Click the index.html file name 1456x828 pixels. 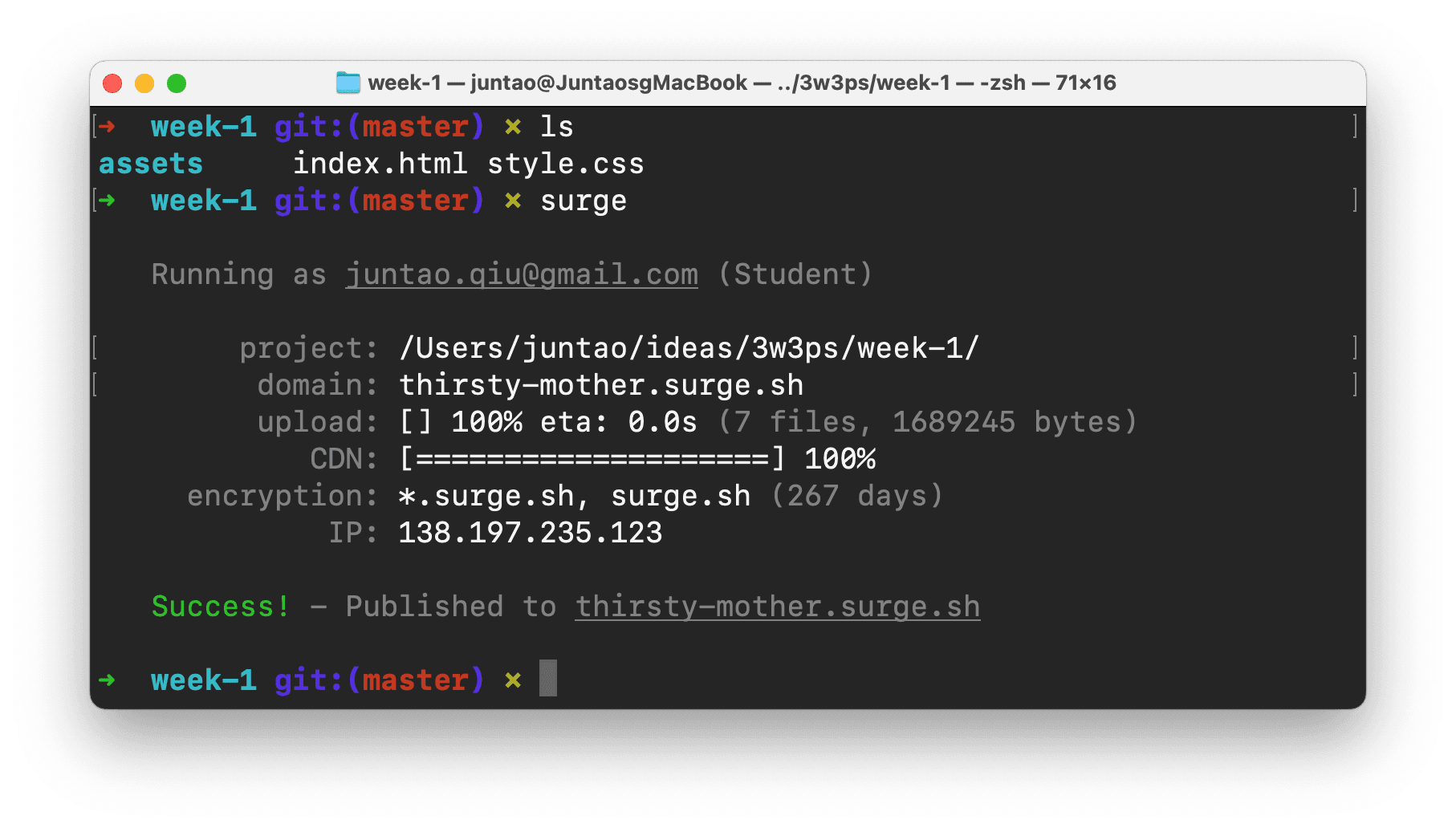click(x=380, y=164)
